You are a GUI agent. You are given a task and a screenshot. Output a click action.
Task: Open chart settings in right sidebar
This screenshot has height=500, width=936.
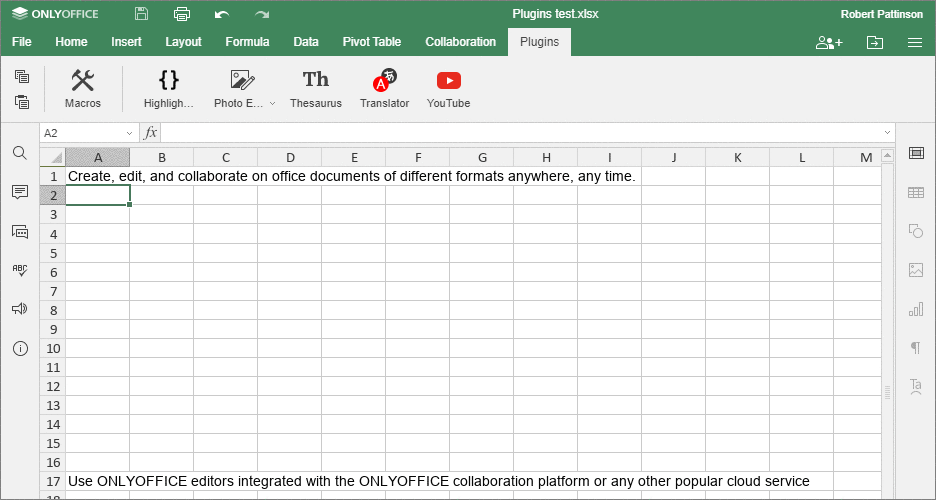click(x=916, y=308)
